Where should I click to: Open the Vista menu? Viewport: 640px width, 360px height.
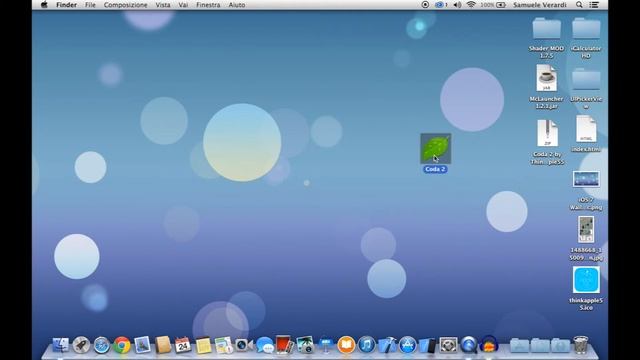[x=163, y=5]
